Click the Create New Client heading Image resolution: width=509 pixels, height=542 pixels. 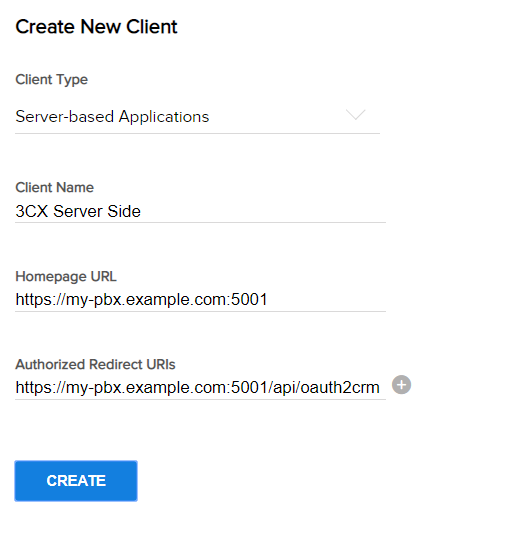(x=96, y=27)
